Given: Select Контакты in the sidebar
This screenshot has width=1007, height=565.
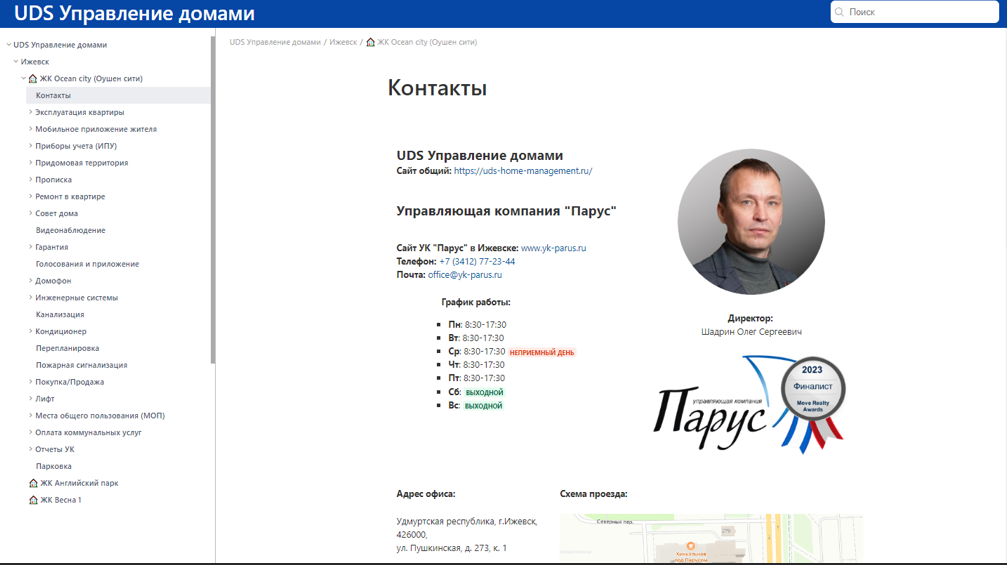Looking at the screenshot, I should [x=118, y=95].
